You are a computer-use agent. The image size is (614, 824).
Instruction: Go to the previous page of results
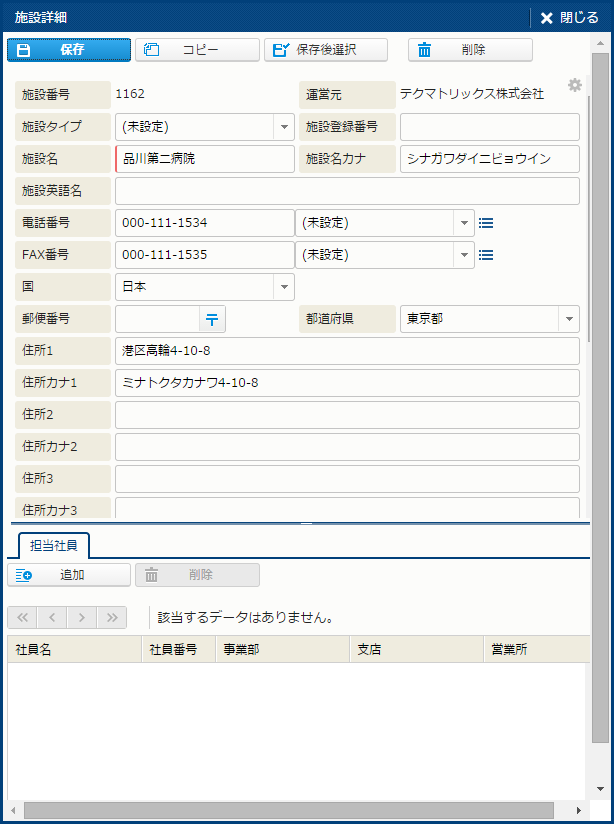pyautogui.click(x=52, y=617)
